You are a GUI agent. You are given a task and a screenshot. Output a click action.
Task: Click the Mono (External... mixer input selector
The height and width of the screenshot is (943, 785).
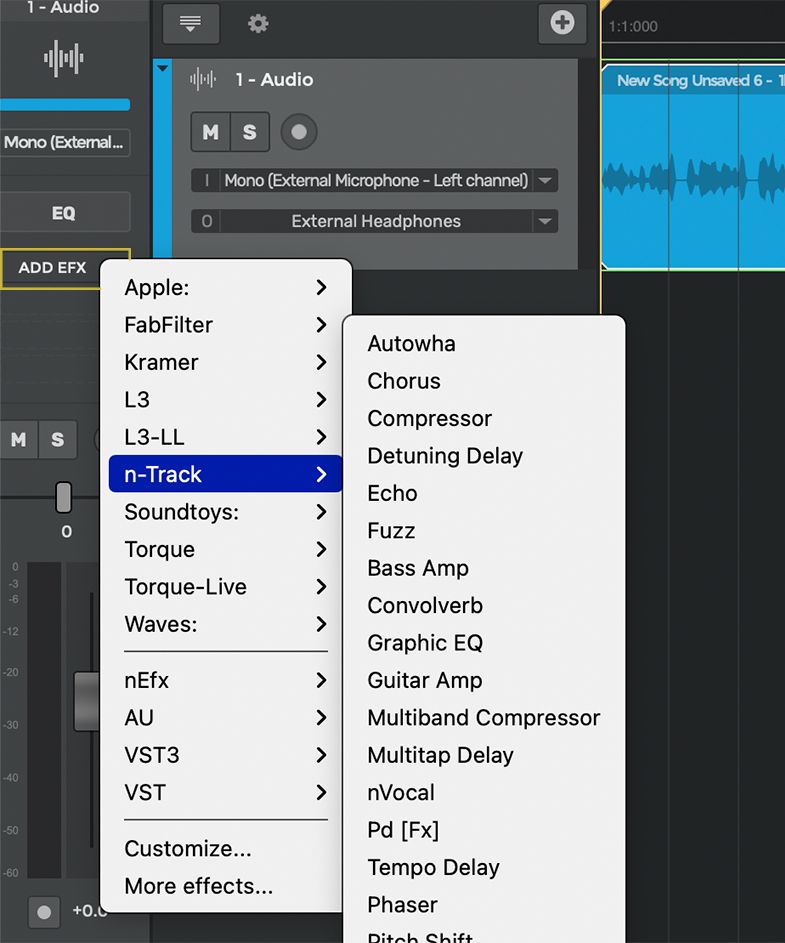(64, 143)
